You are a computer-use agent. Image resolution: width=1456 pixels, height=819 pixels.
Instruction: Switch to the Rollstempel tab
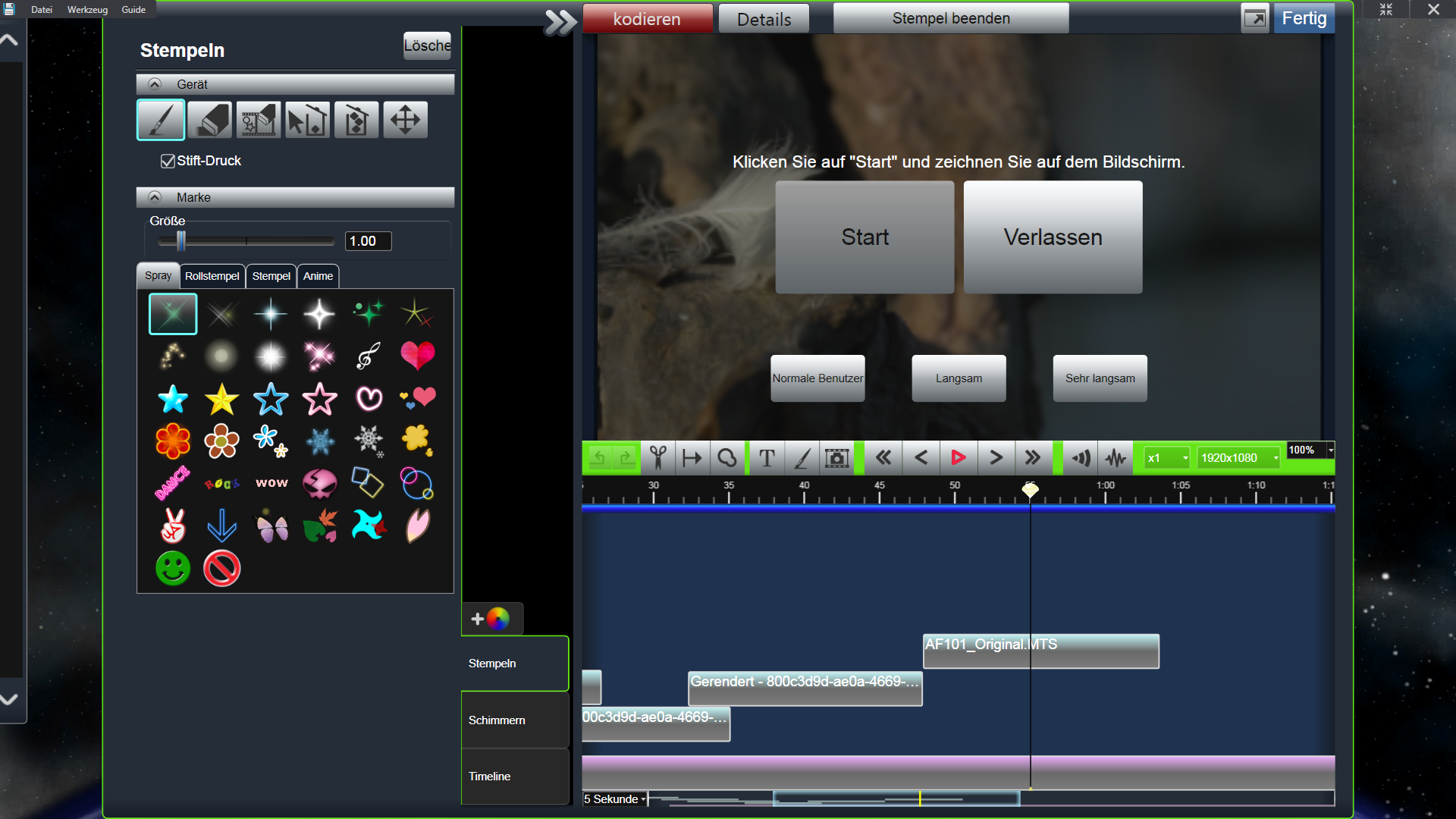[212, 276]
